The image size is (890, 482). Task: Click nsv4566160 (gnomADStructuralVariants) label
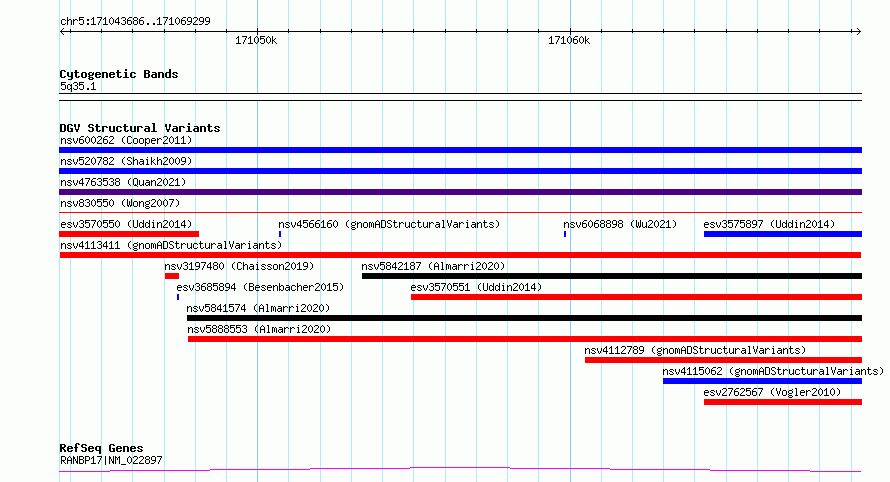pos(389,224)
